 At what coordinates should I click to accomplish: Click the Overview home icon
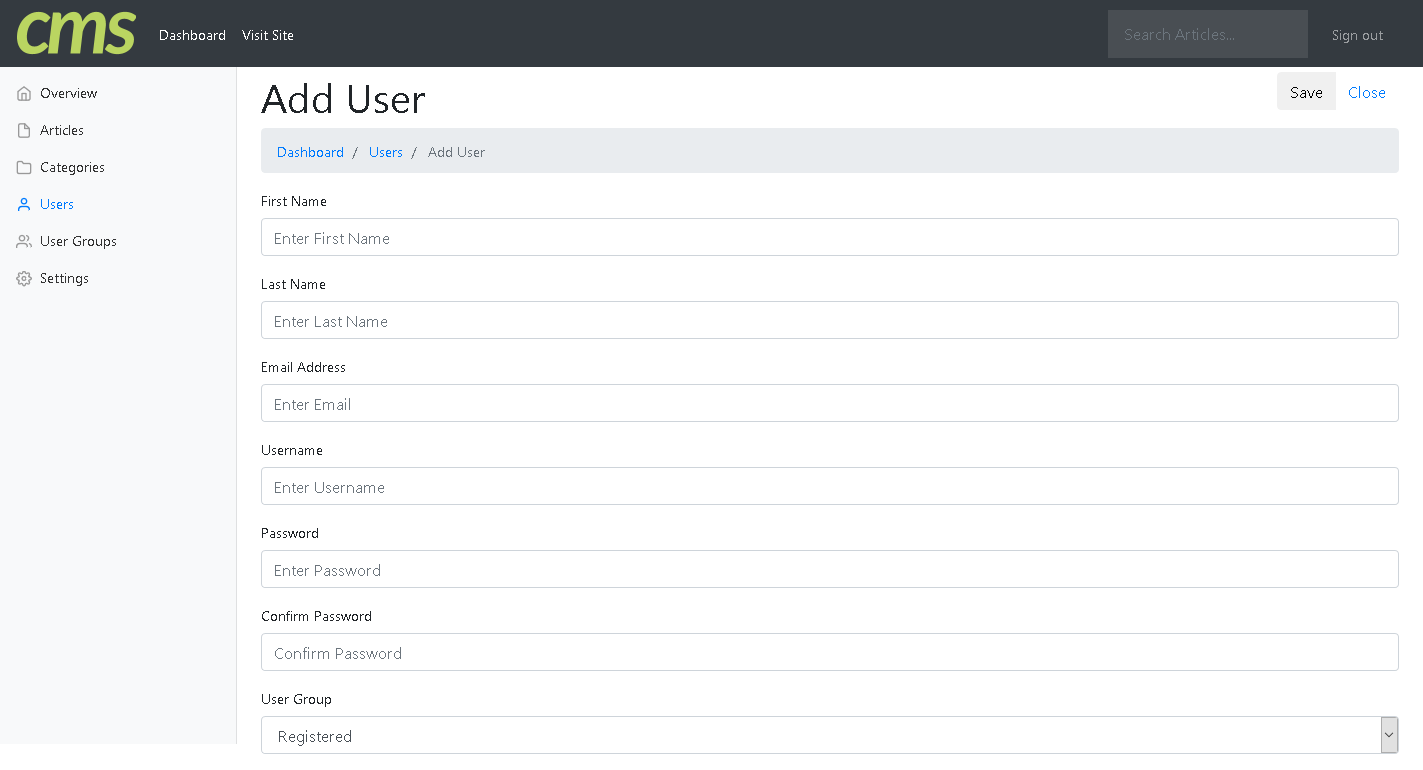click(24, 94)
